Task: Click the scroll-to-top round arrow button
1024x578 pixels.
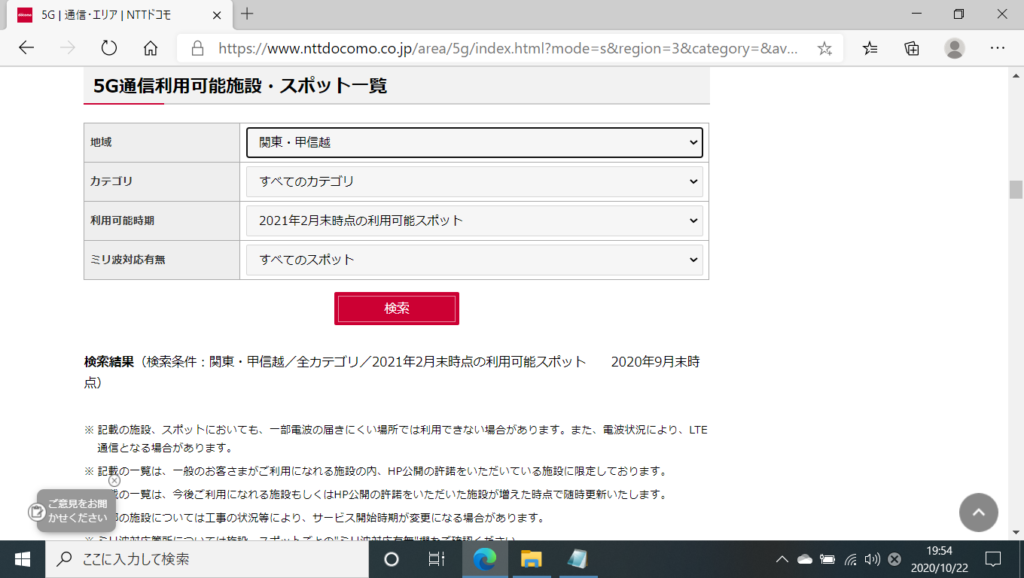Action: tap(978, 513)
